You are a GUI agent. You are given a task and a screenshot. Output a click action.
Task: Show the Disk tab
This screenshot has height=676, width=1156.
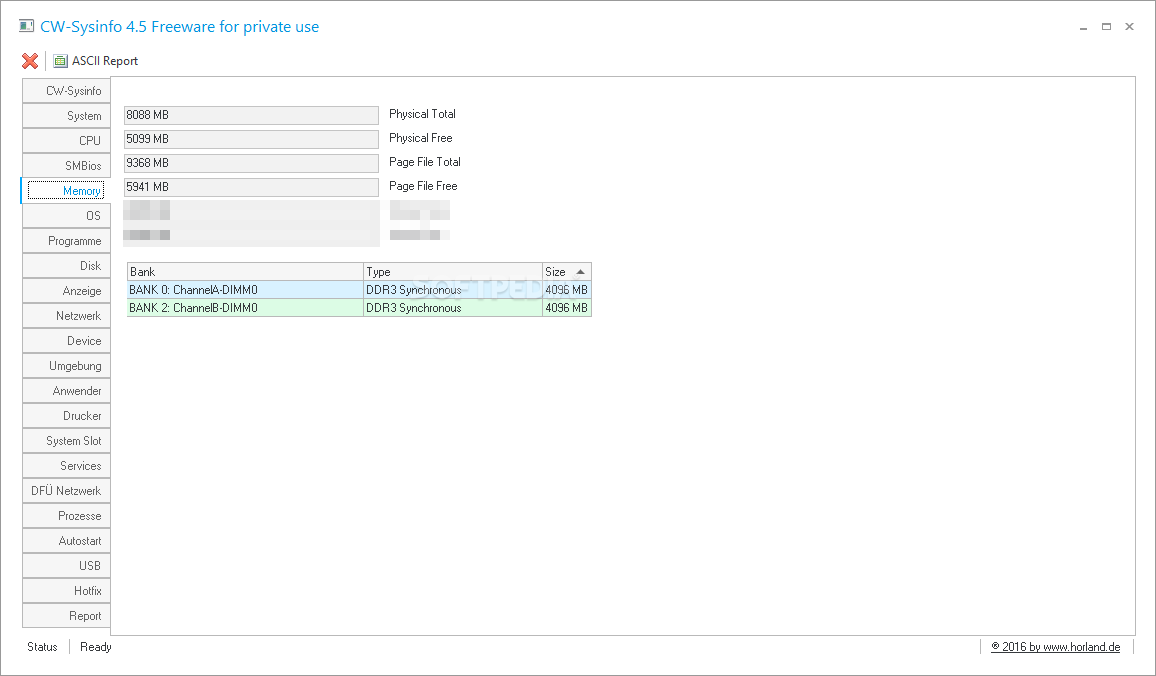(66, 265)
